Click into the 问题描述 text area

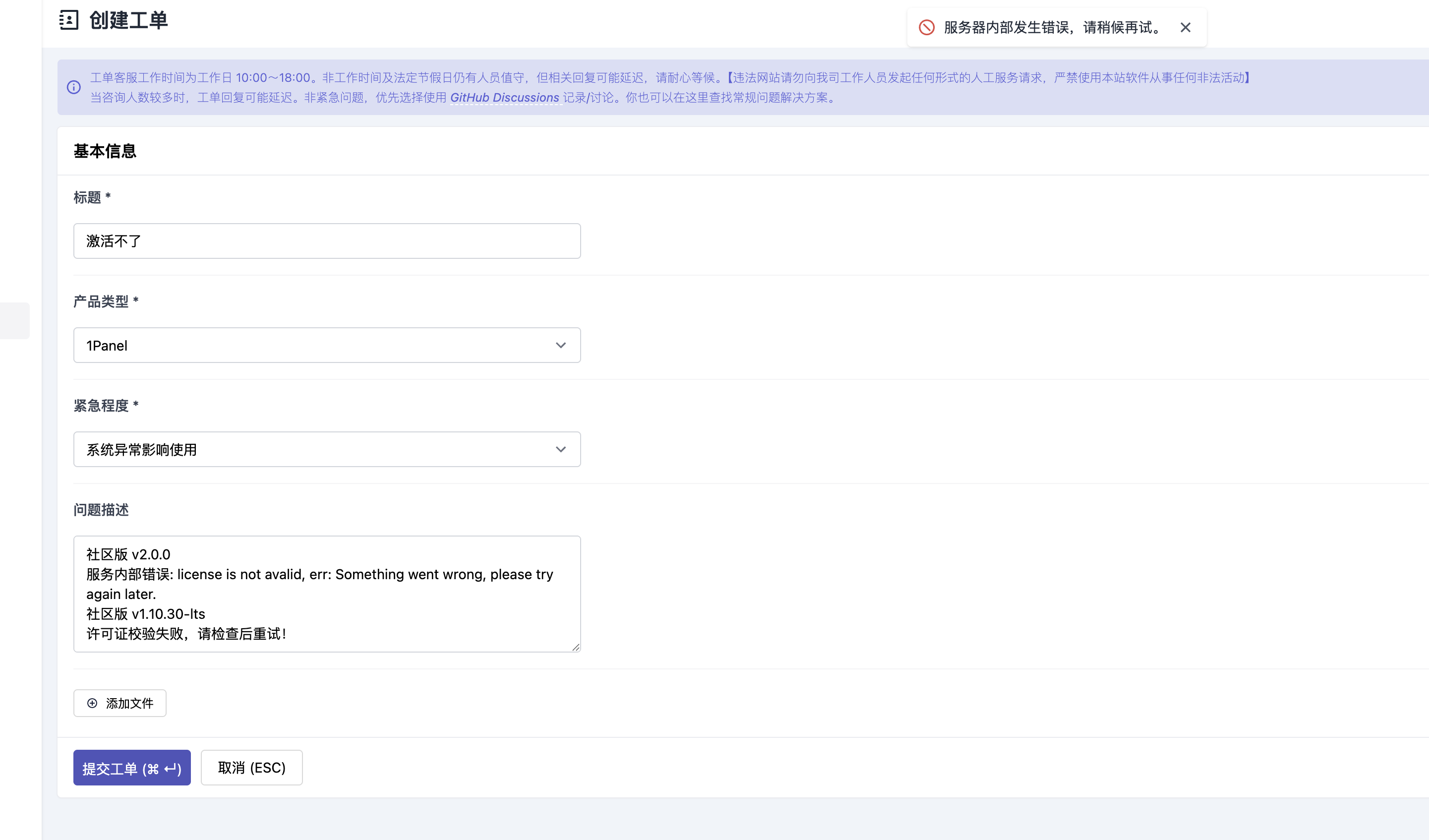coord(327,594)
